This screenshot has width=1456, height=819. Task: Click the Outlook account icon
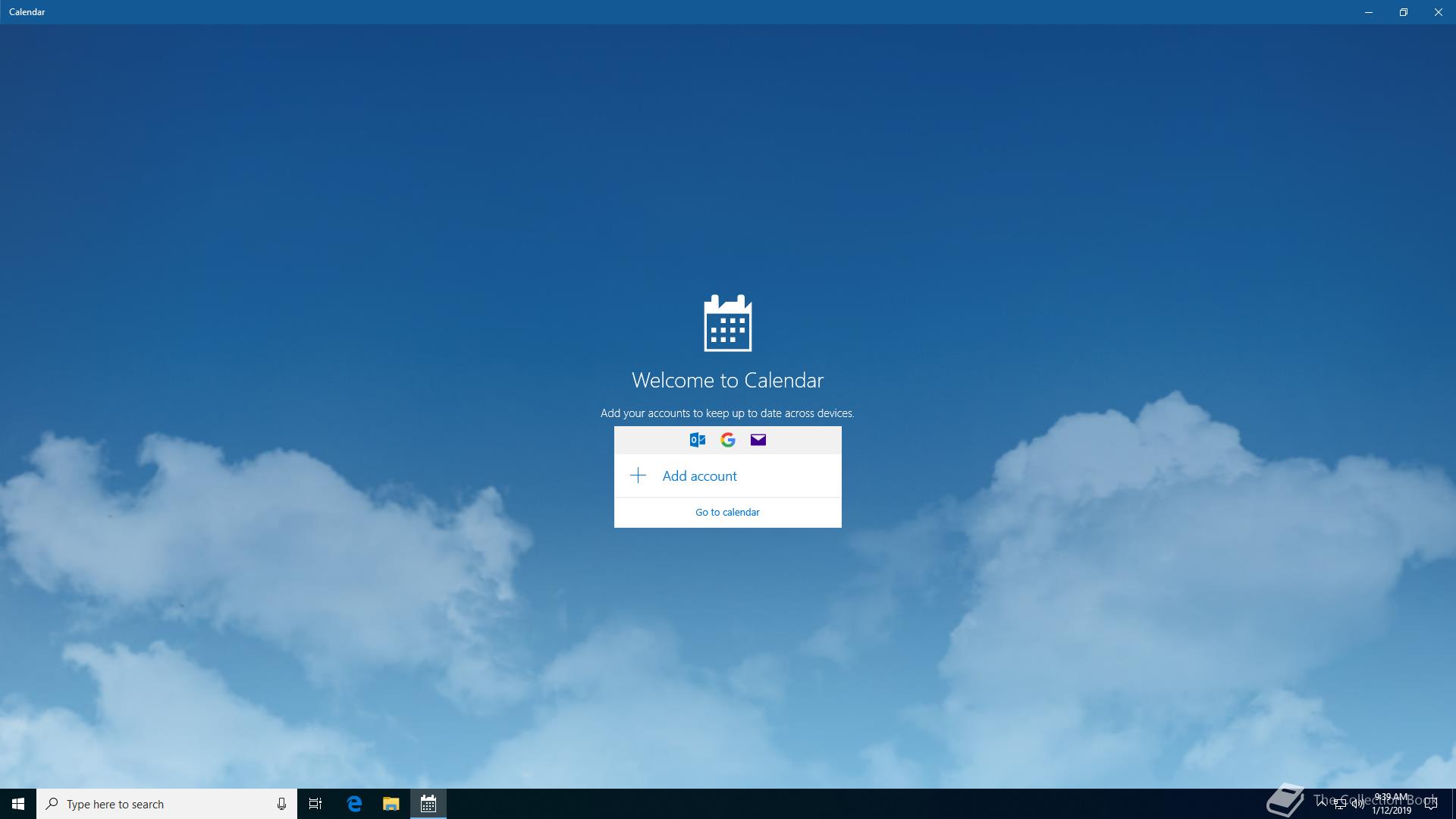coord(698,440)
